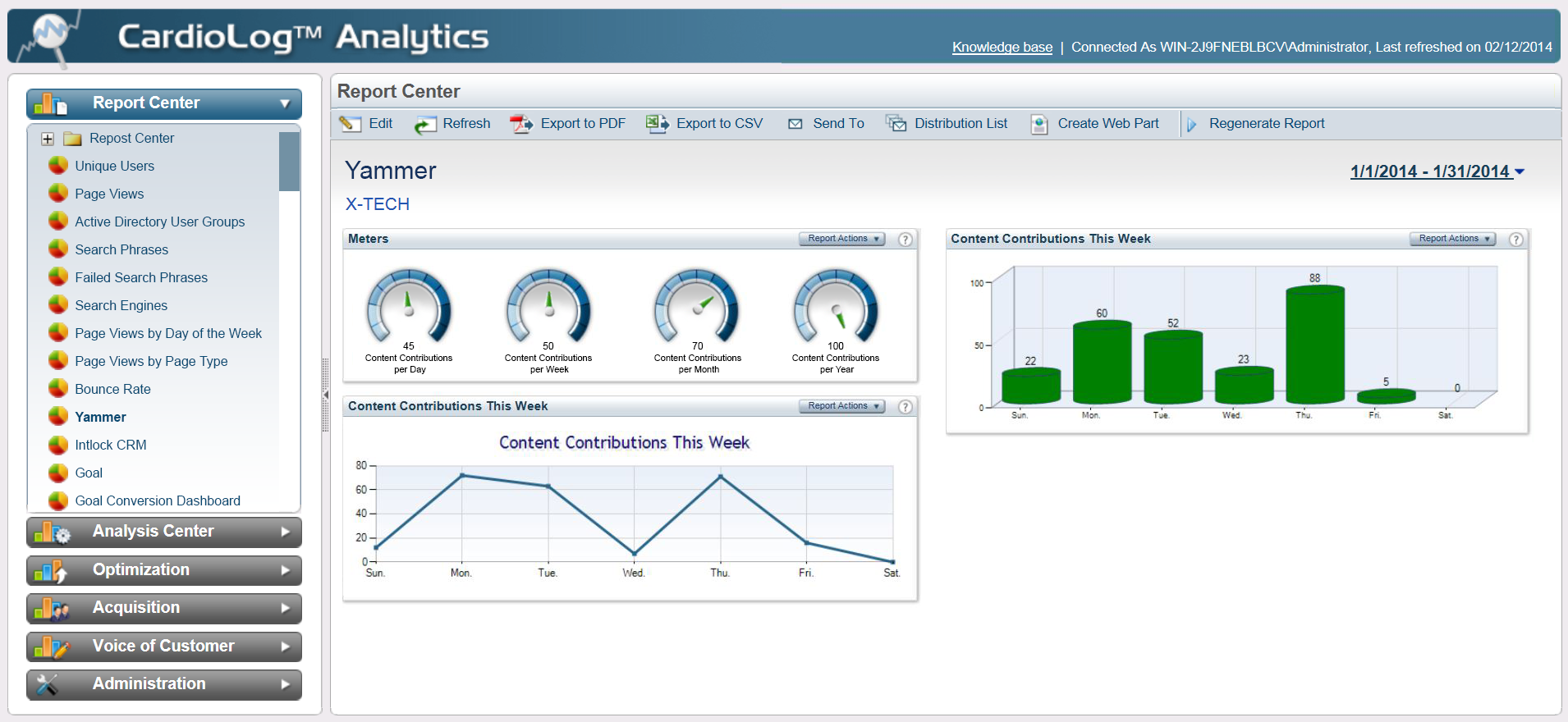Image resolution: width=1568 pixels, height=722 pixels.
Task: Open Report Actions on line chart panel
Action: [x=841, y=406]
